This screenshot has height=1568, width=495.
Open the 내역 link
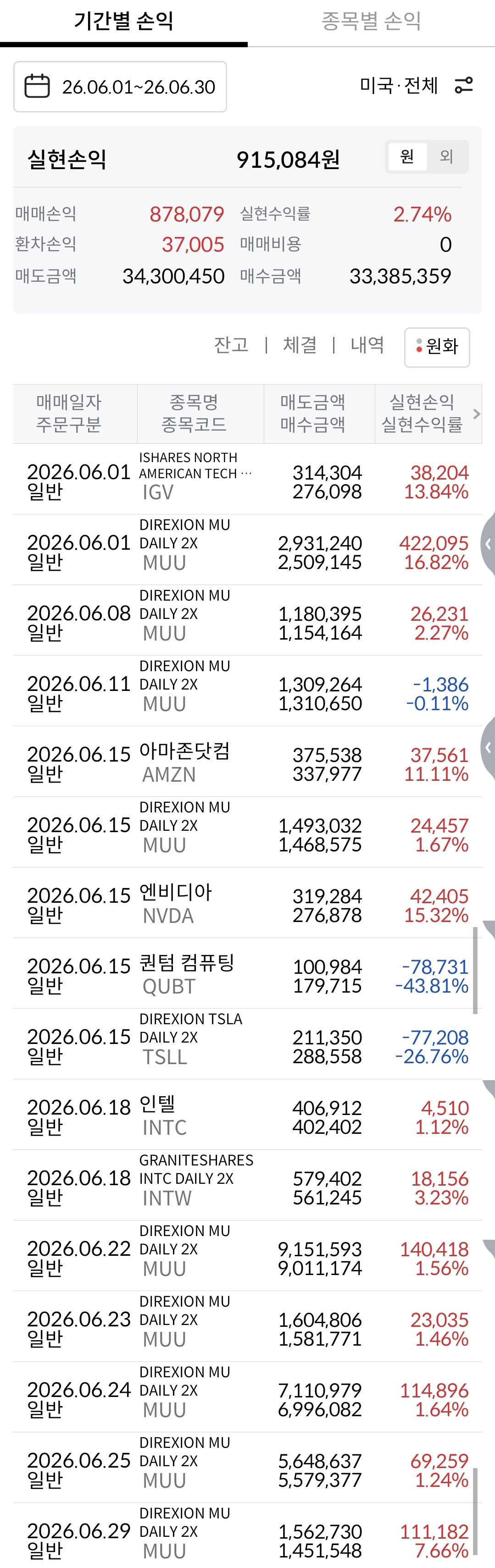[367, 345]
